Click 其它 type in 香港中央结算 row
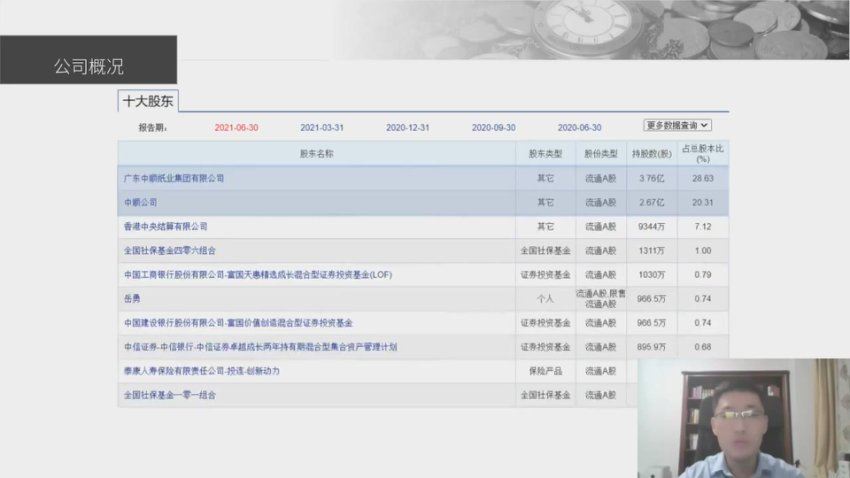Viewport: 850px width, 478px height. (x=545, y=227)
